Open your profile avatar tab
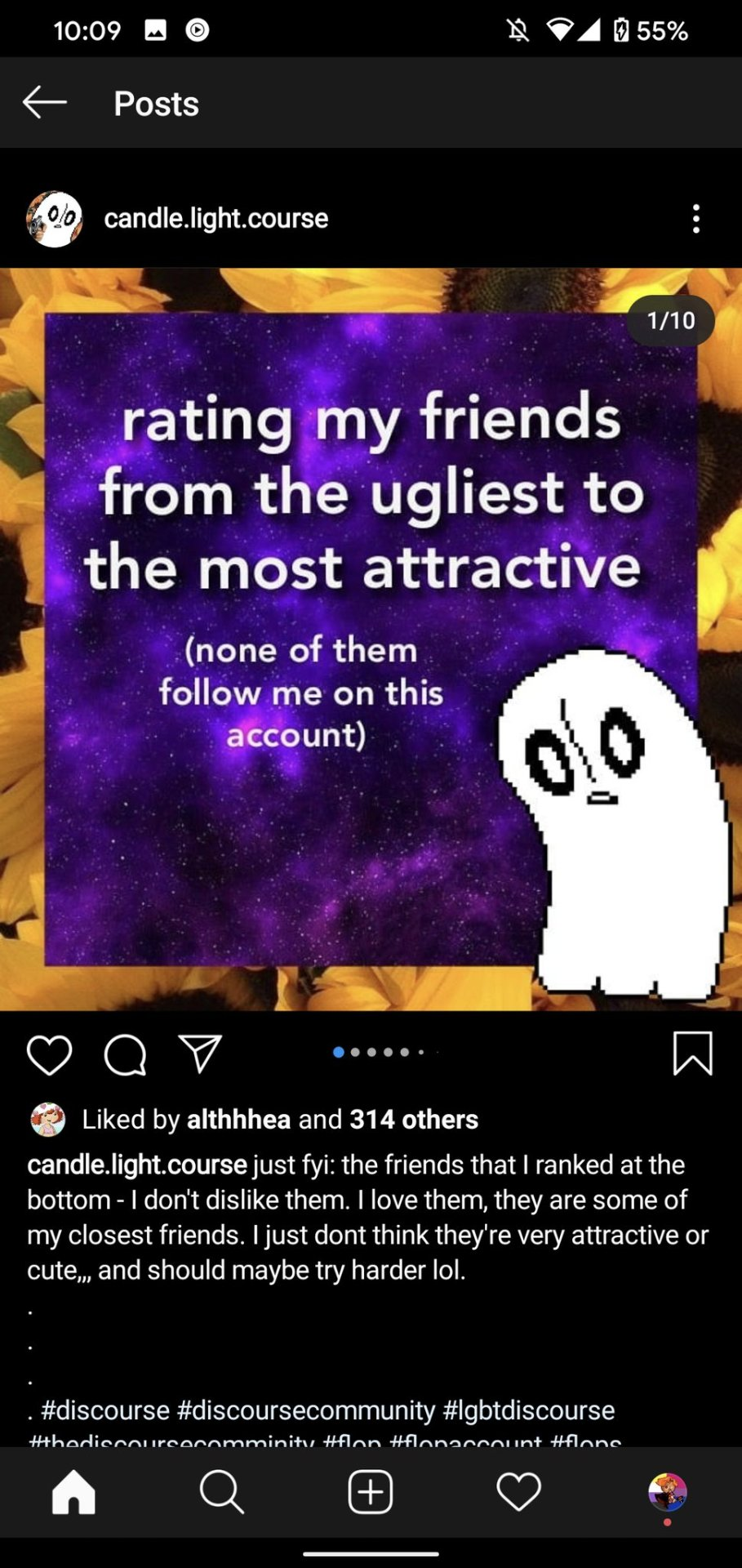 point(668,1493)
